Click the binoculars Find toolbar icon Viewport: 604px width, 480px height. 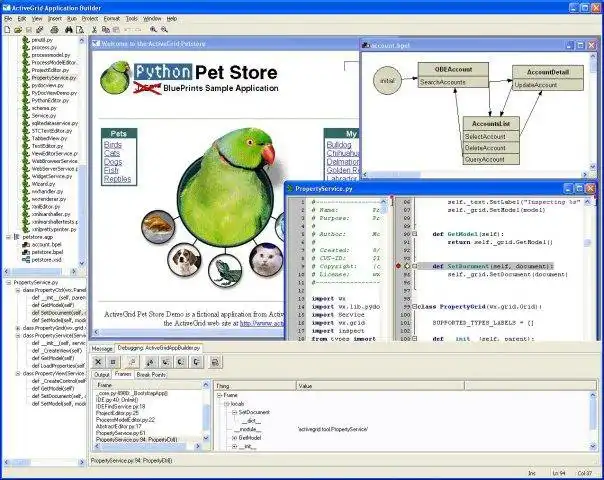(69, 29)
